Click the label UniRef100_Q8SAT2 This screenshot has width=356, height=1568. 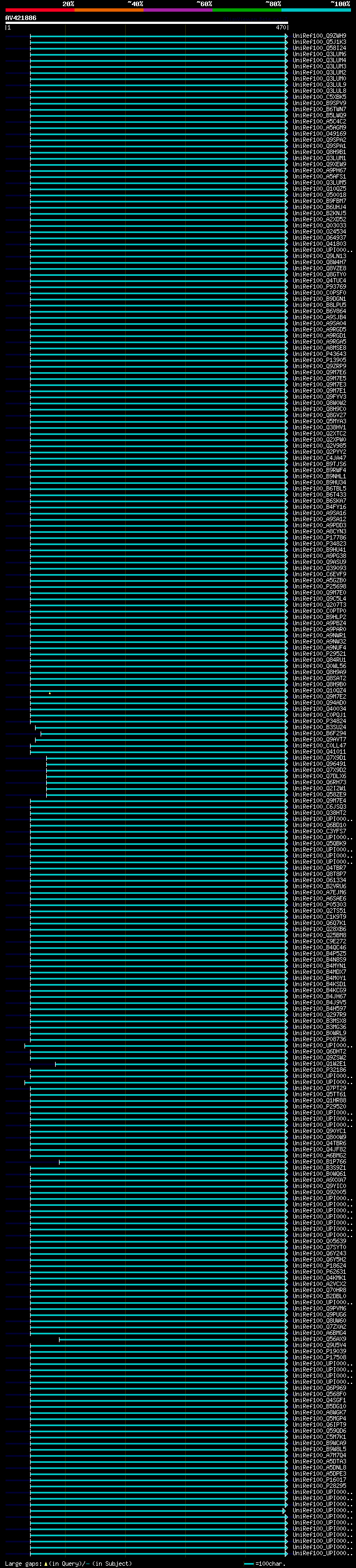coord(319,678)
